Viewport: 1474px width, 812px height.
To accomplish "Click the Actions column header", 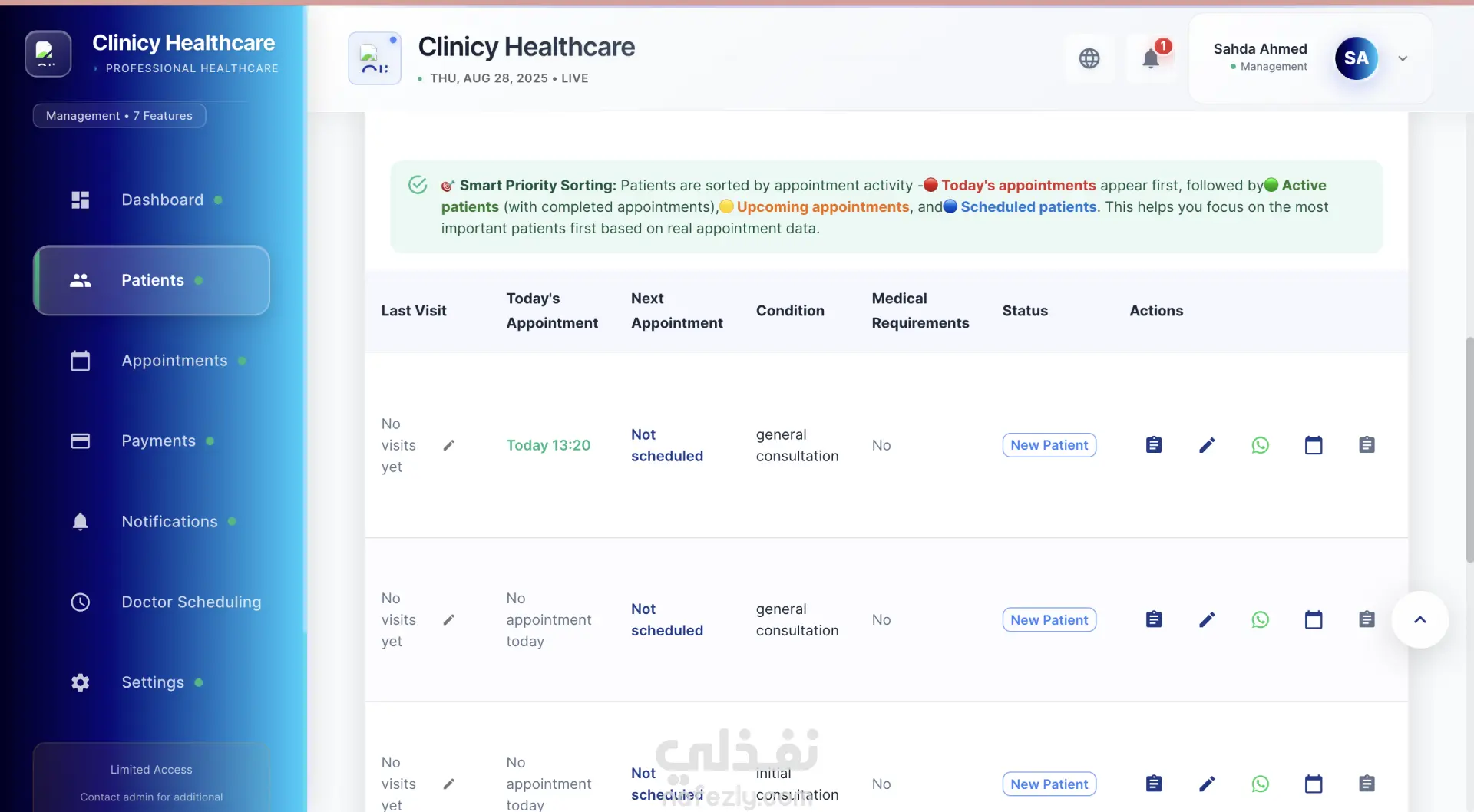I will [x=1156, y=311].
